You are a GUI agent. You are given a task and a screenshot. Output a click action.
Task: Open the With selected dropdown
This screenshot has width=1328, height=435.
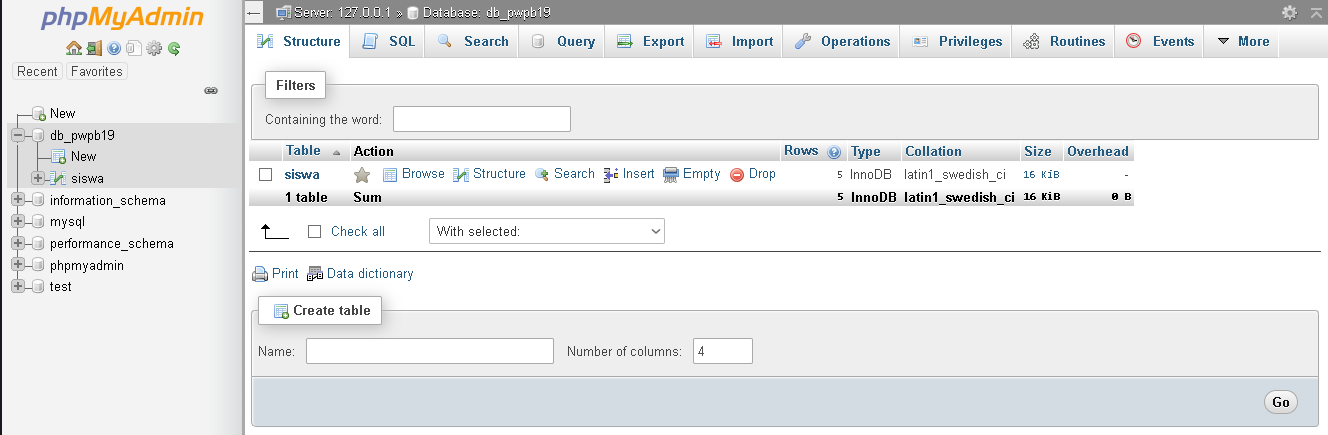[547, 231]
